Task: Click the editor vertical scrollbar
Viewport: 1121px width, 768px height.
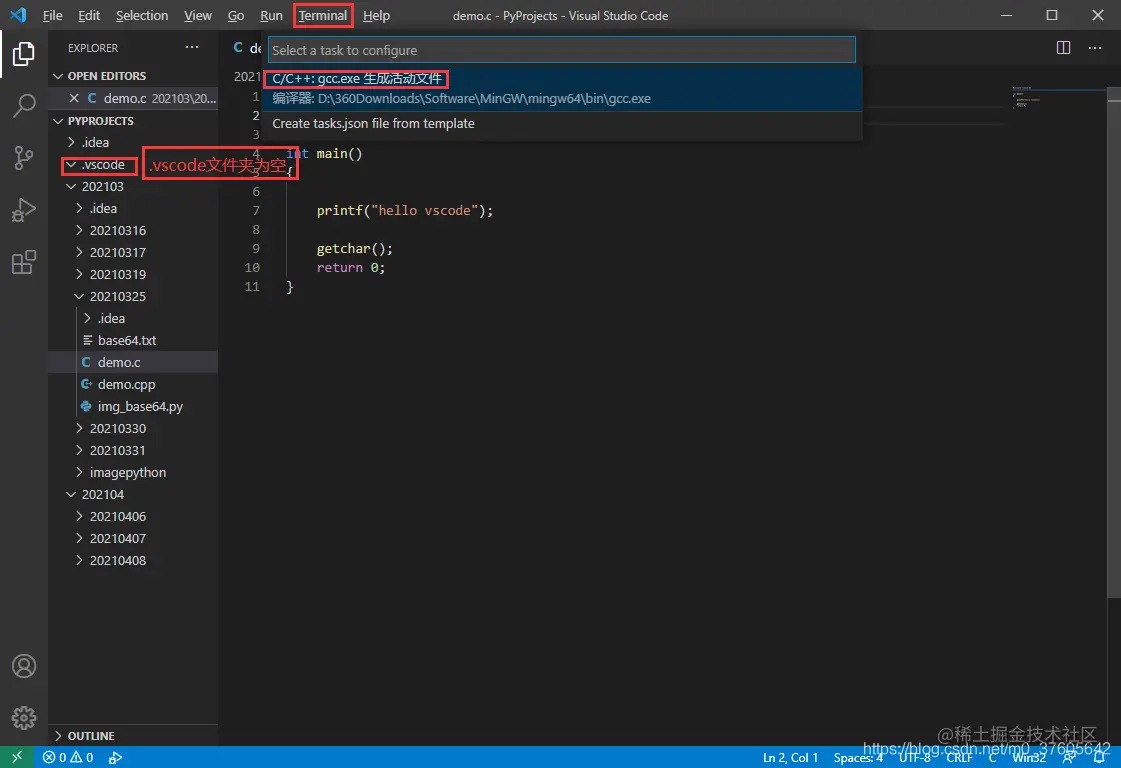Action: click(x=1114, y=343)
